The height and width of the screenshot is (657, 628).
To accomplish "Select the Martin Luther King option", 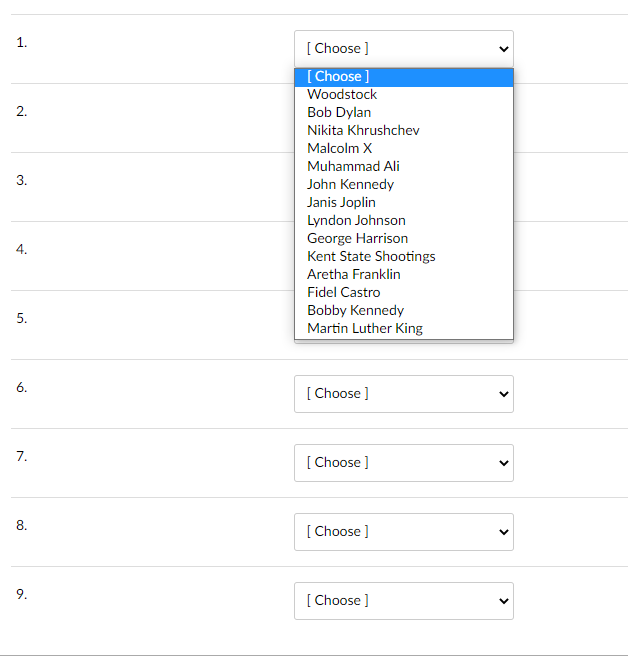I will pyautogui.click(x=364, y=328).
